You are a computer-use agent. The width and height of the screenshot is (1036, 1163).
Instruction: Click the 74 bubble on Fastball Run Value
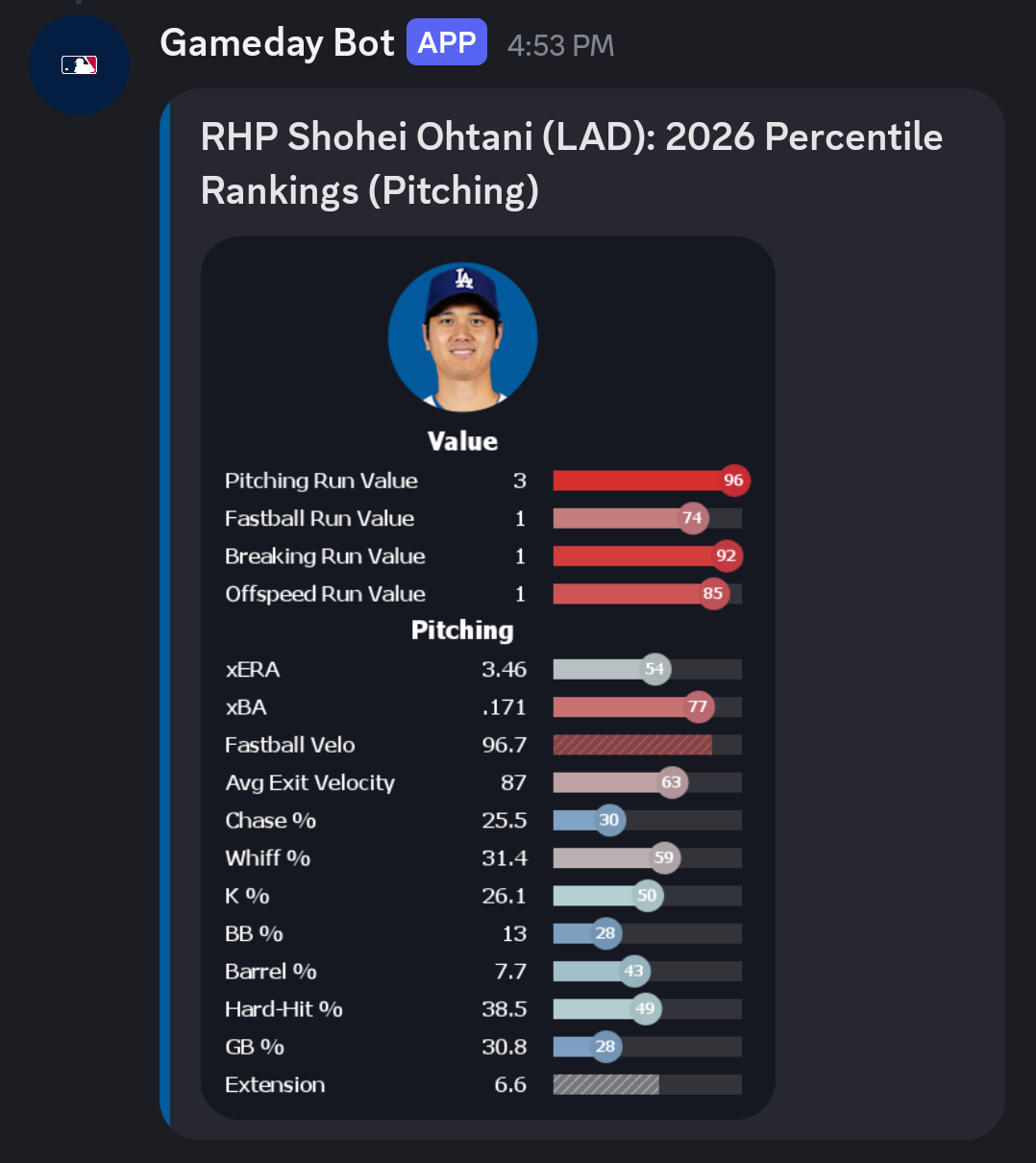click(x=692, y=518)
